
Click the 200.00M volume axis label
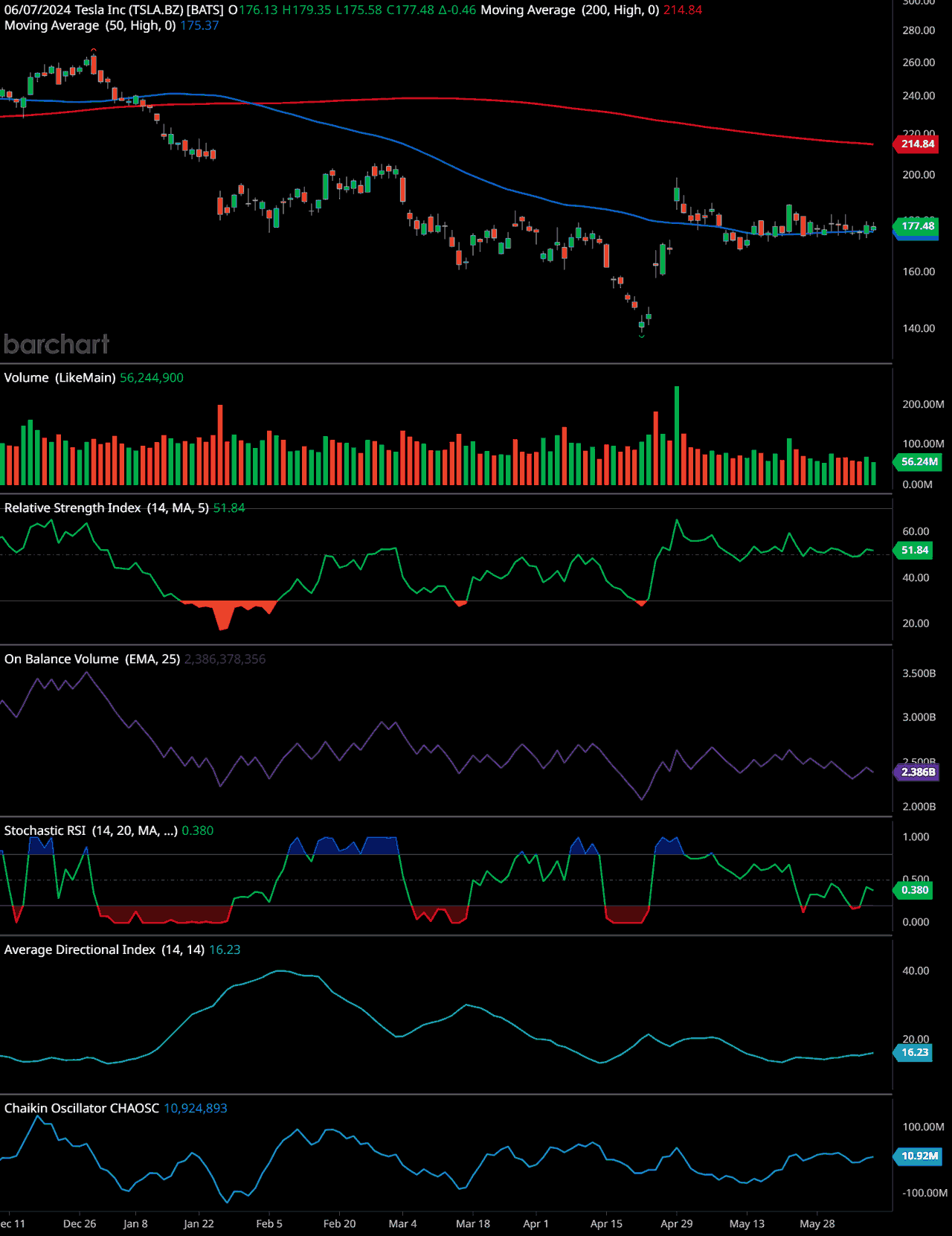pyautogui.click(x=923, y=404)
